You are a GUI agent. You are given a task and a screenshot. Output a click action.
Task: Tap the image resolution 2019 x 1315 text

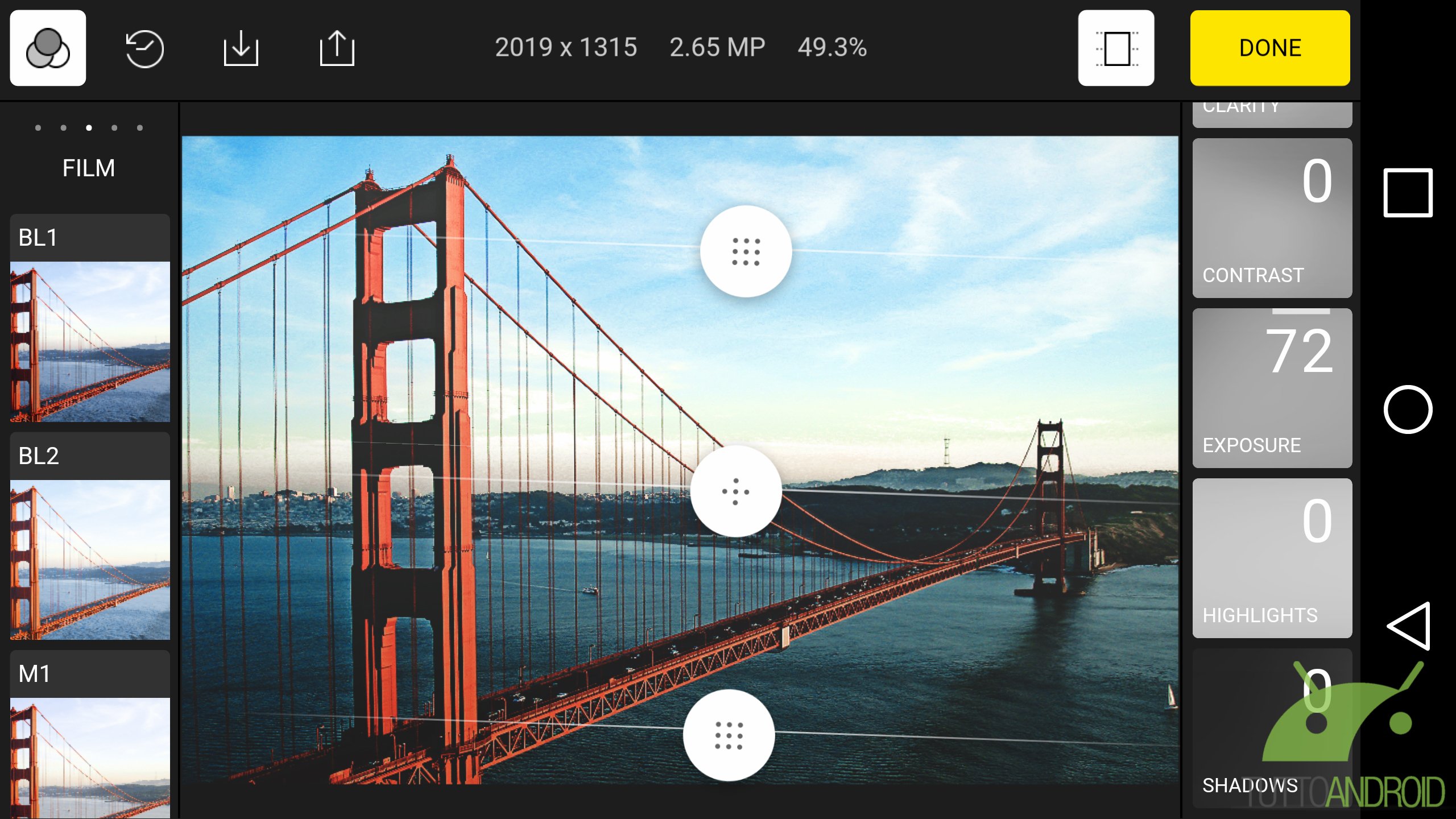click(566, 47)
